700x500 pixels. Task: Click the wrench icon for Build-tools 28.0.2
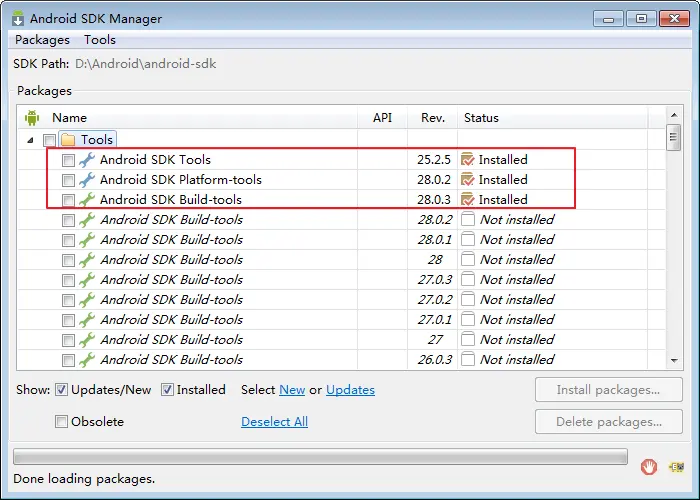pyautogui.click(x=87, y=220)
